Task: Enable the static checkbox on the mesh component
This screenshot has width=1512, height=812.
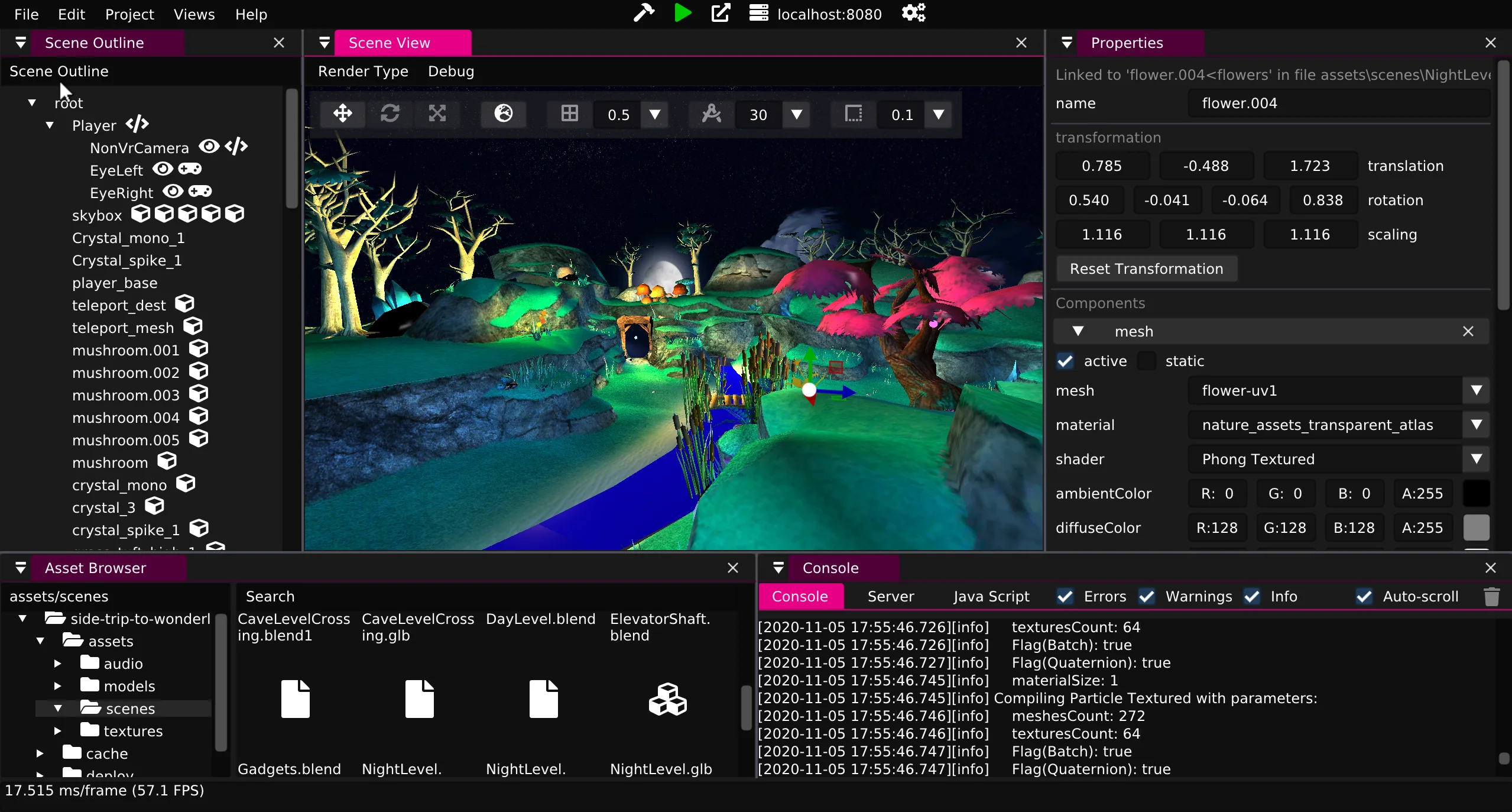Action: [x=1146, y=360]
